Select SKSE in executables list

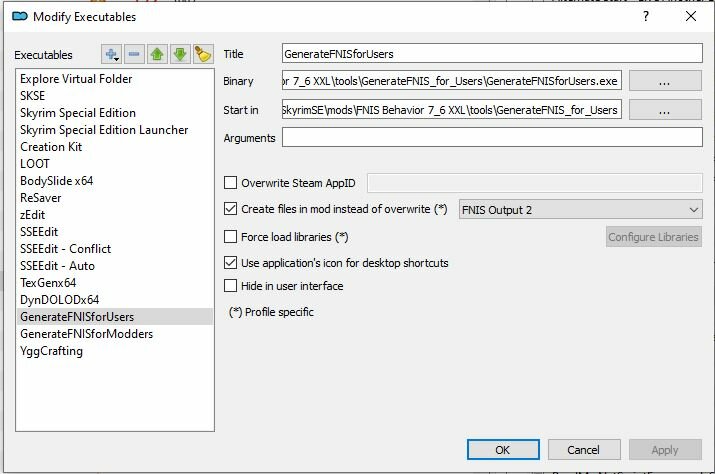coord(115,96)
